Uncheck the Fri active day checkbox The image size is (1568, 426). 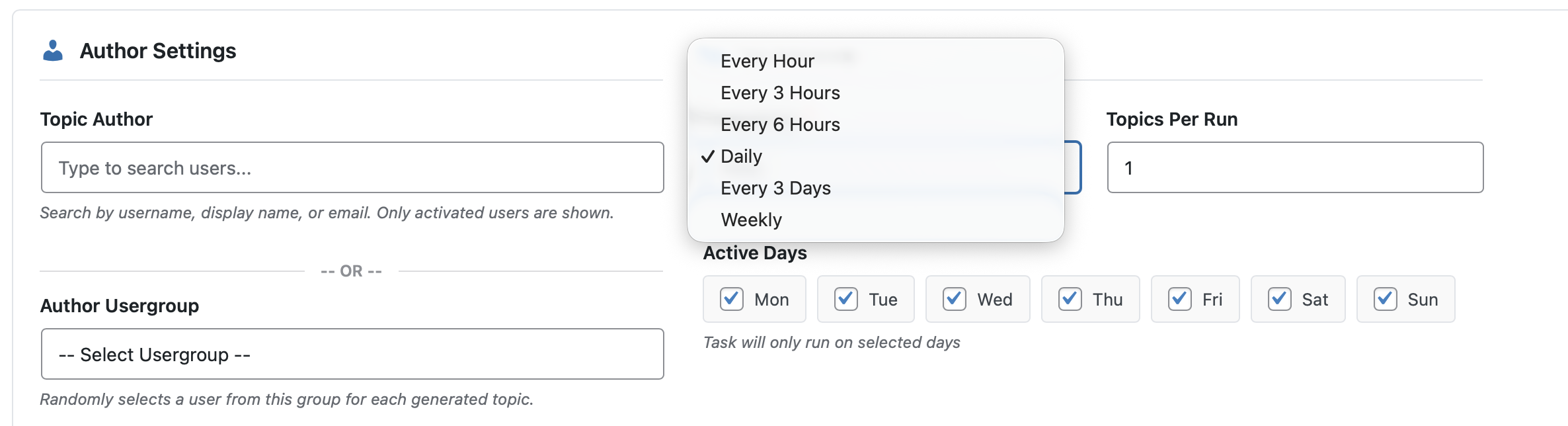pyautogui.click(x=1180, y=299)
